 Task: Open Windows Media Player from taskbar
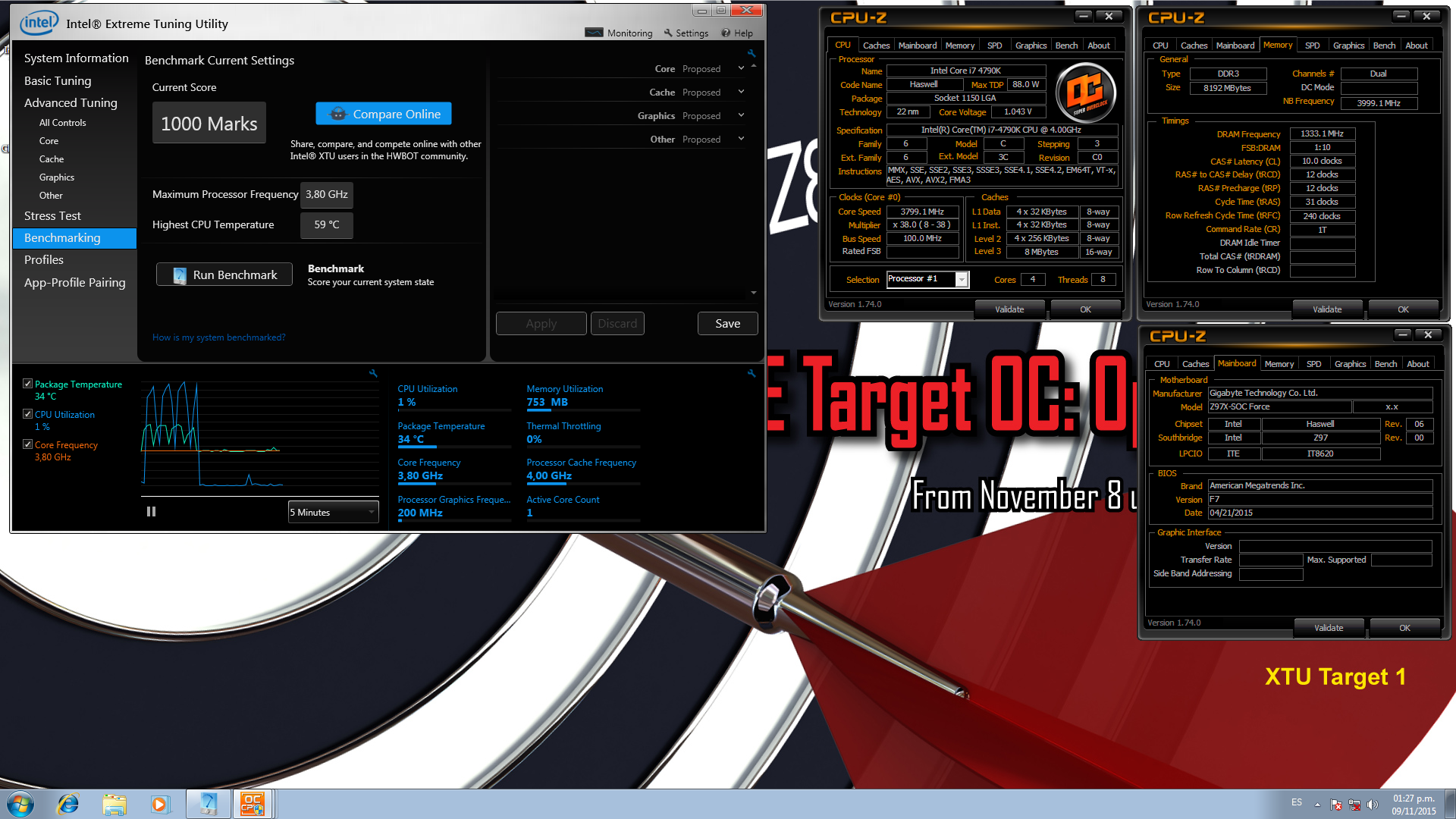160,804
